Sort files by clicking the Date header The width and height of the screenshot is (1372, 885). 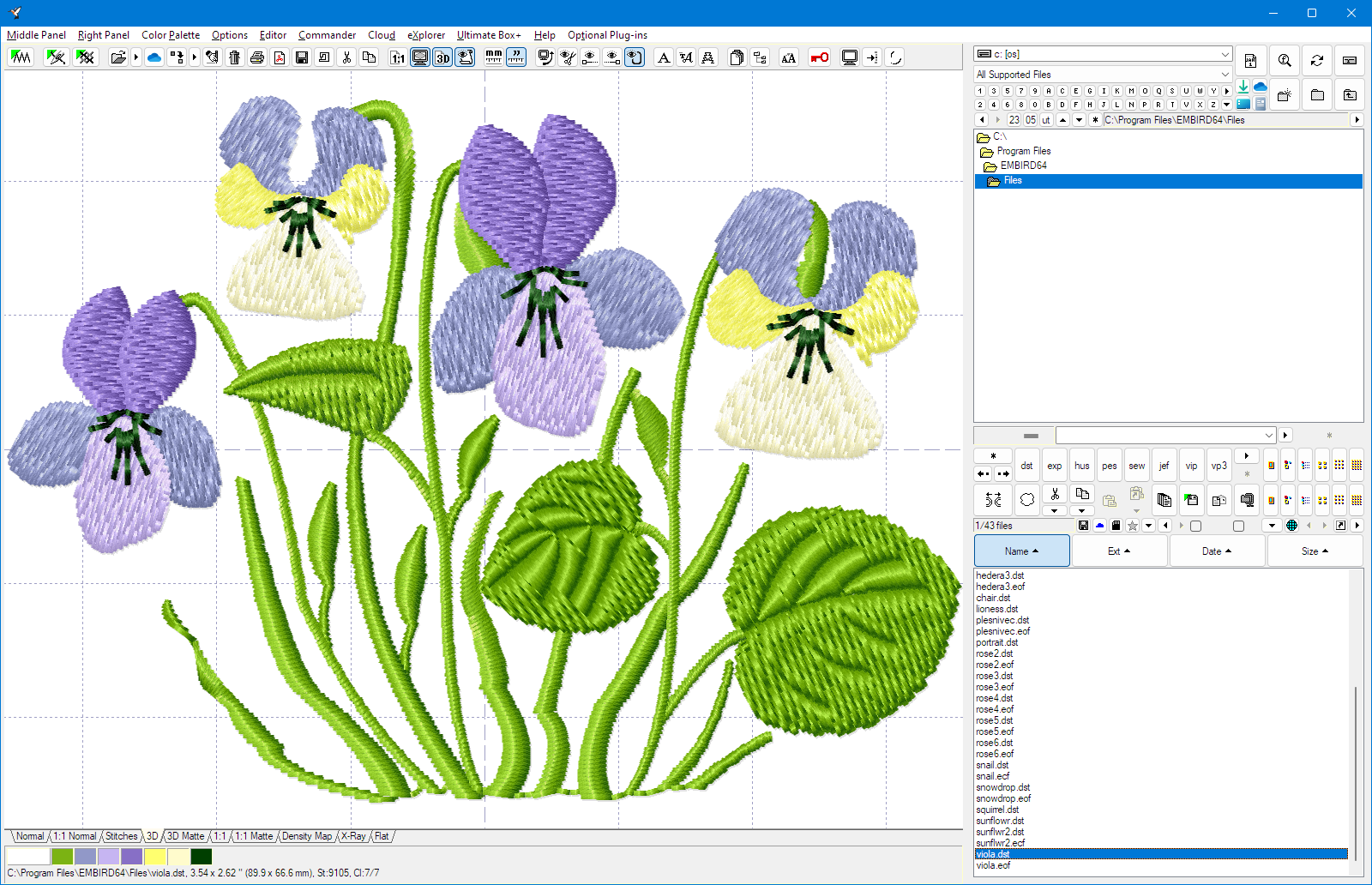click(1217, 551)
